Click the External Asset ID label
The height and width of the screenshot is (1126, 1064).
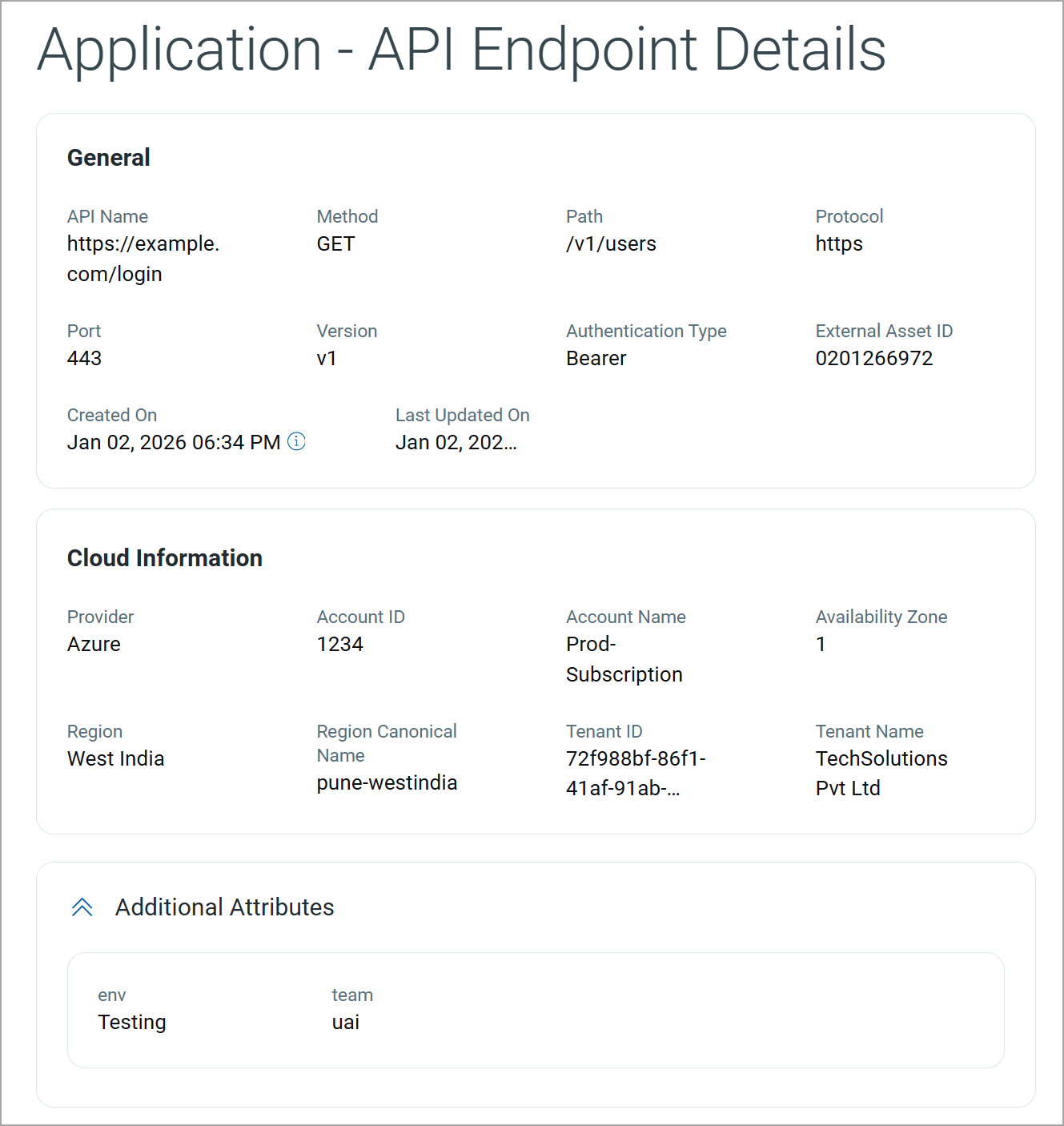[x=884, y=331]
